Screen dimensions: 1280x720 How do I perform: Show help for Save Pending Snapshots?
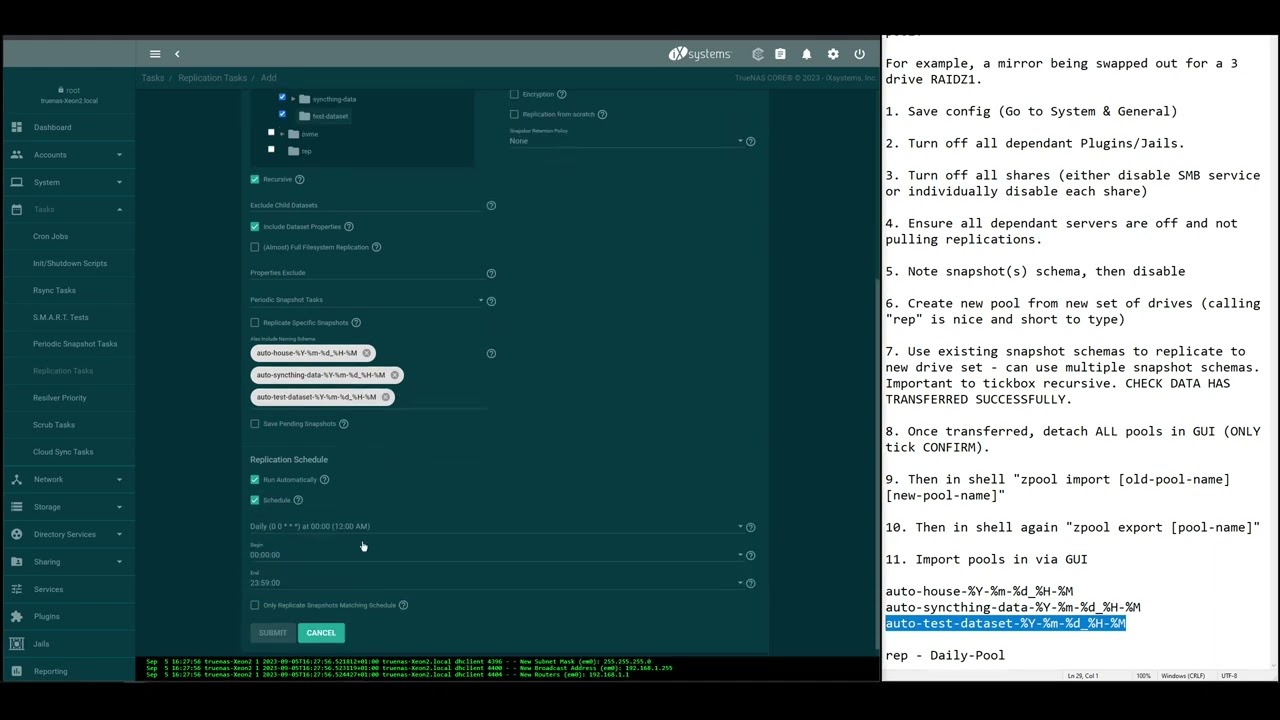[344, 424]
